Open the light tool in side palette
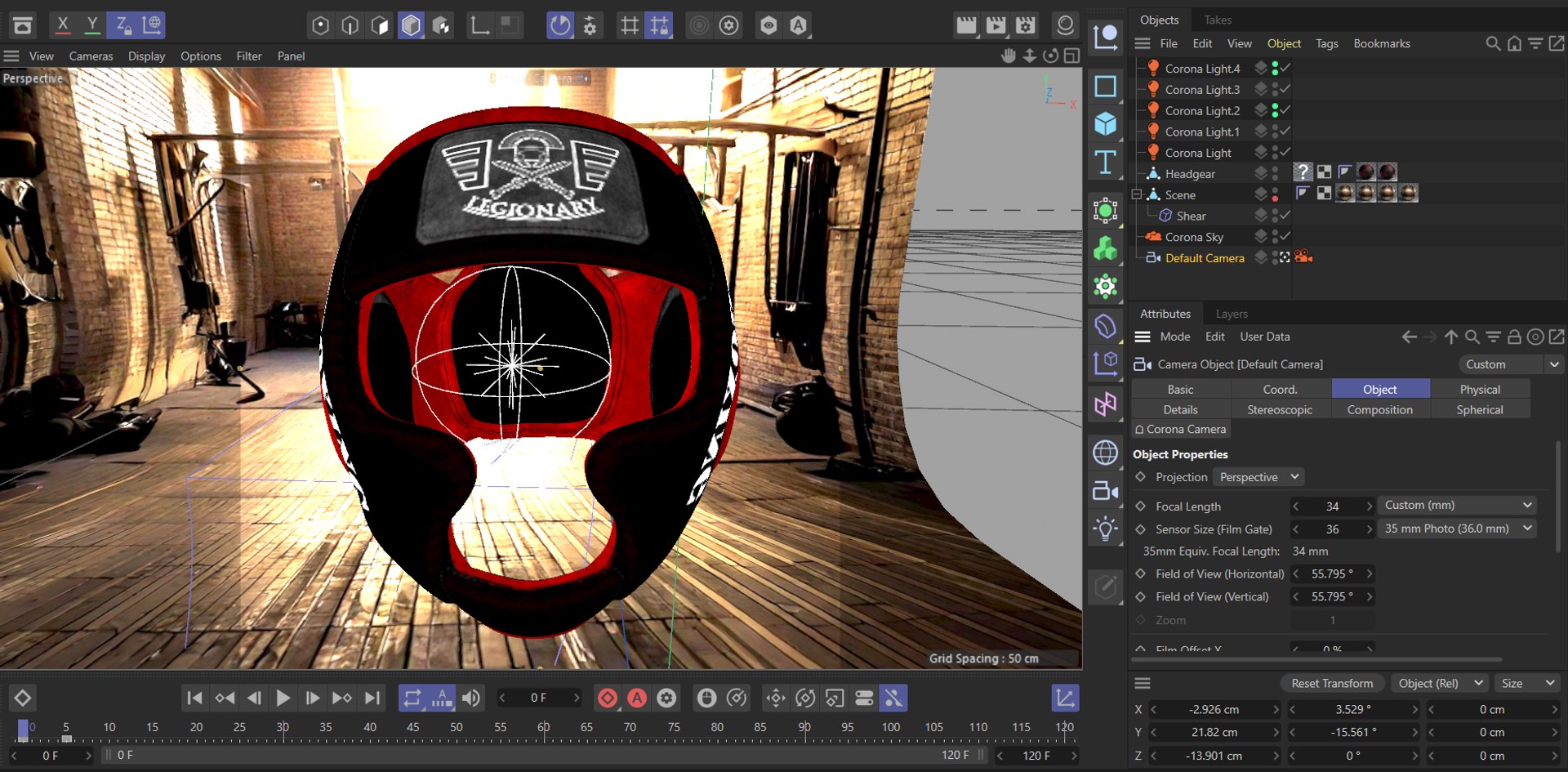 click(x=1105, y=529)
